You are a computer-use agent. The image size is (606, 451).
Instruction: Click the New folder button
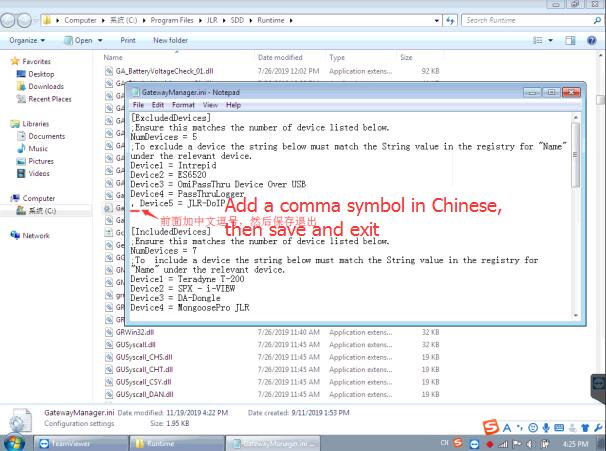point(170,40)
